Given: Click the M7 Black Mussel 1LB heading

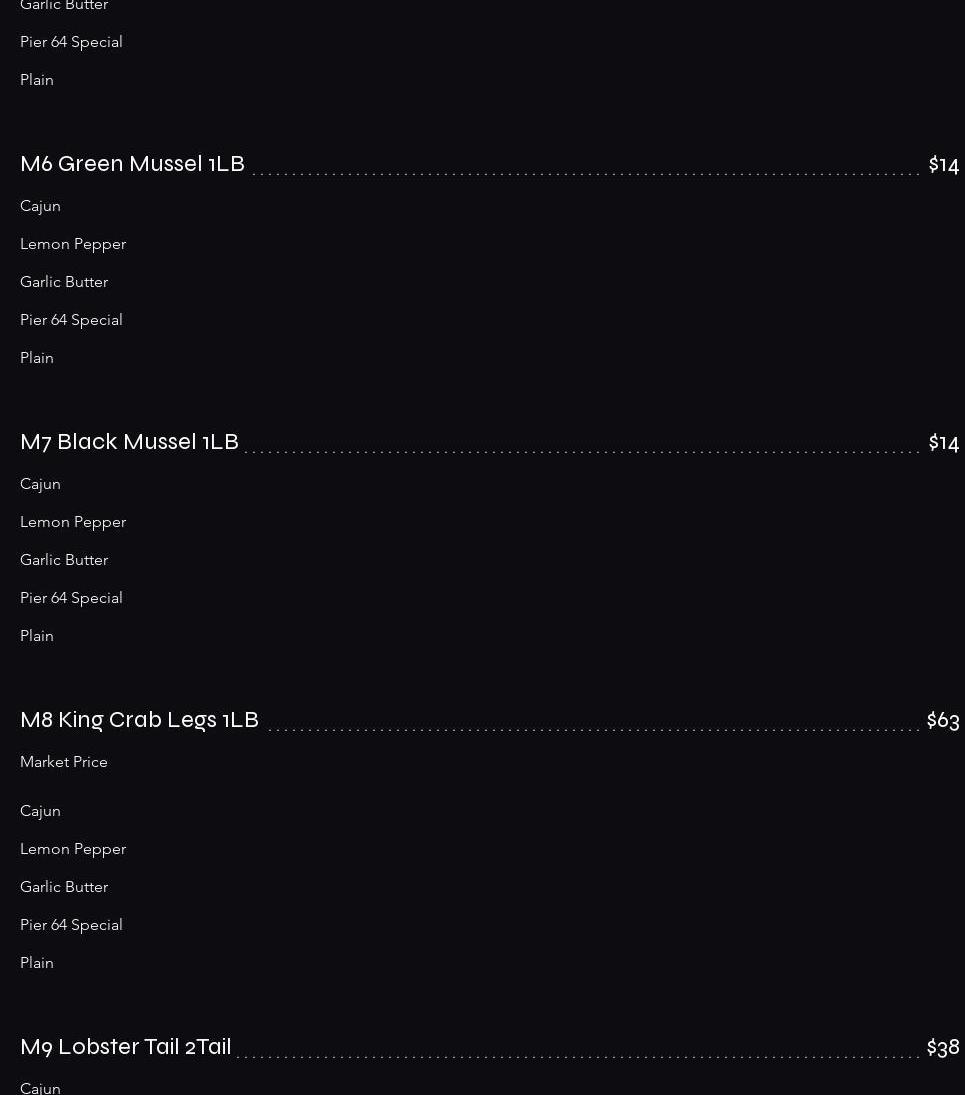Looking at the screenshot, I should (x=129, y=442).
